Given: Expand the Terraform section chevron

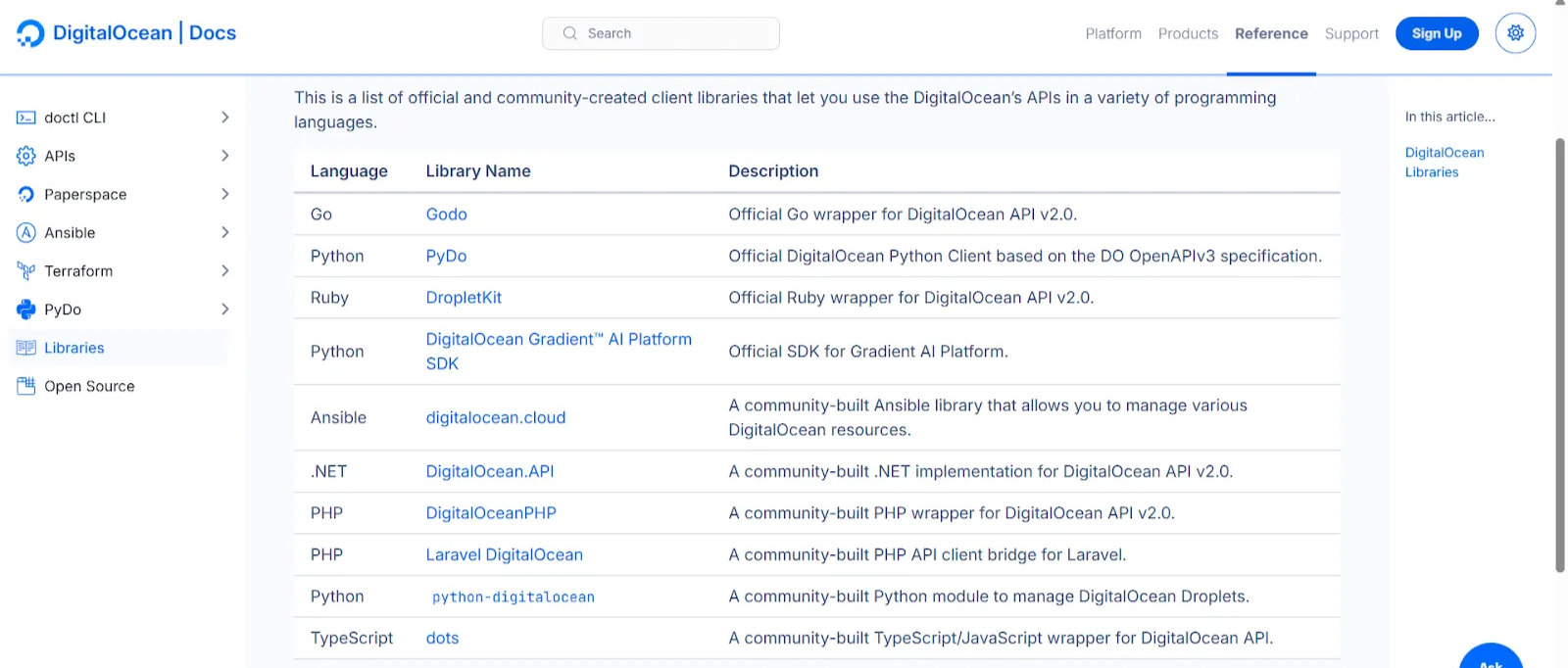Looking at the screenshot, I should [x=225, y=270].
